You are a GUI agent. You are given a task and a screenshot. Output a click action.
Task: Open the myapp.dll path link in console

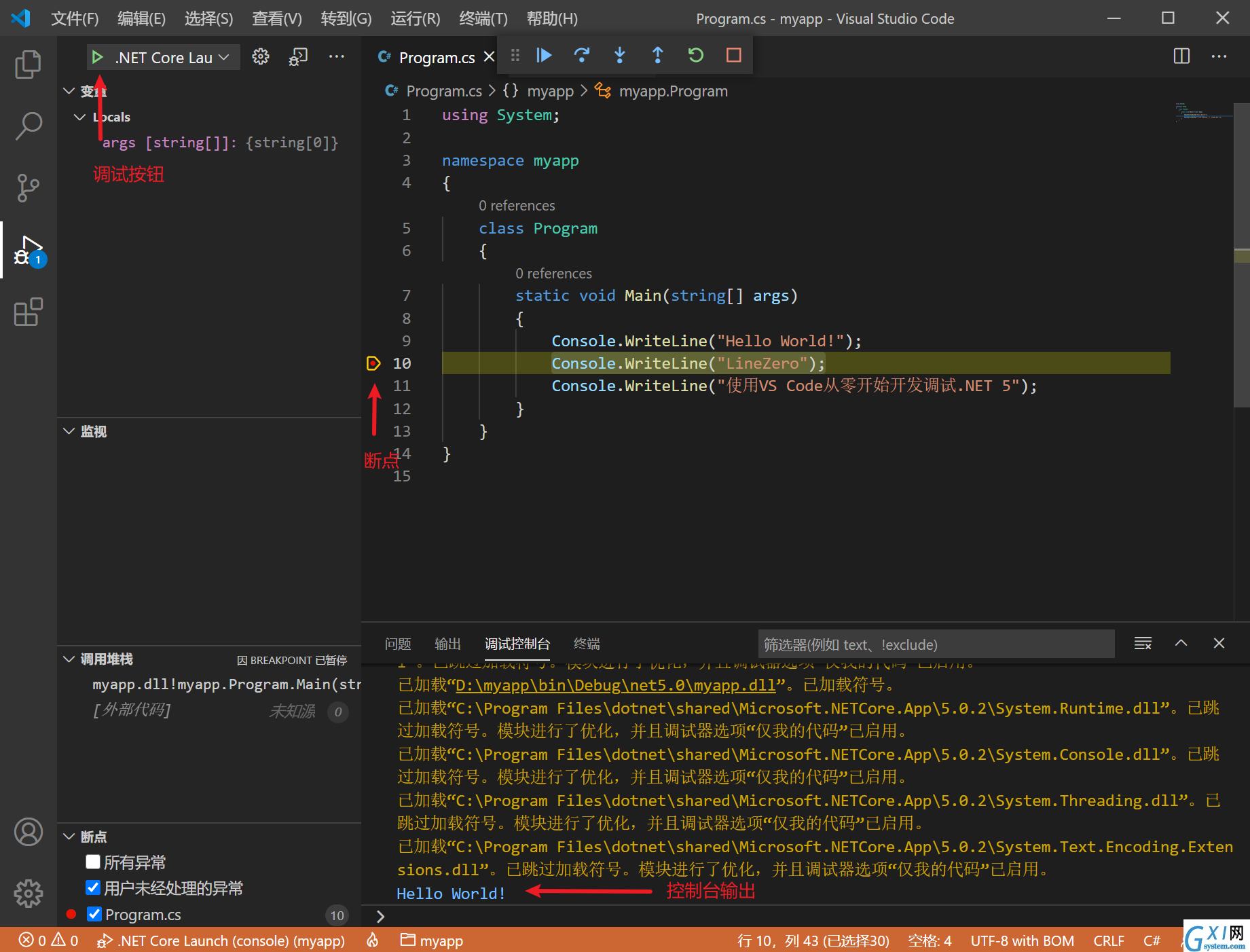pyautogui.click(x=616, y=685)
